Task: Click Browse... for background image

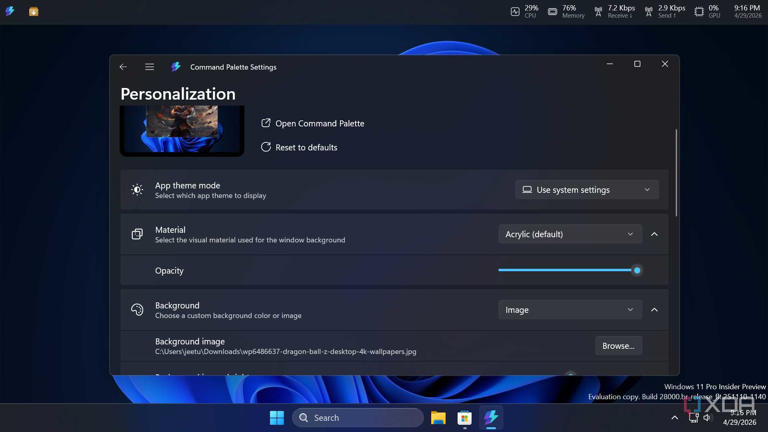Action: tap(618, 346)
